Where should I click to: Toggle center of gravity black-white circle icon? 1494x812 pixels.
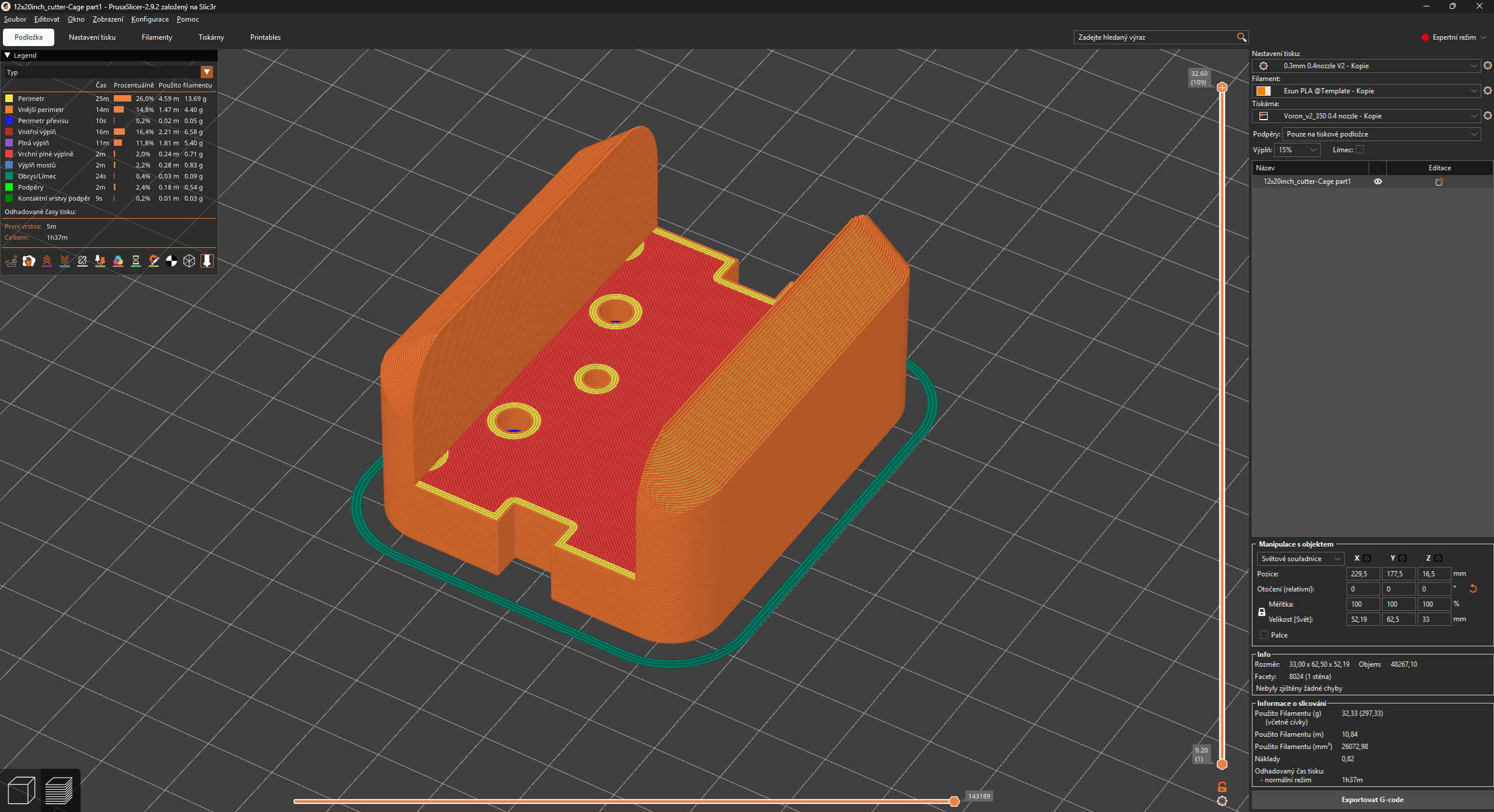coord(172,261)
